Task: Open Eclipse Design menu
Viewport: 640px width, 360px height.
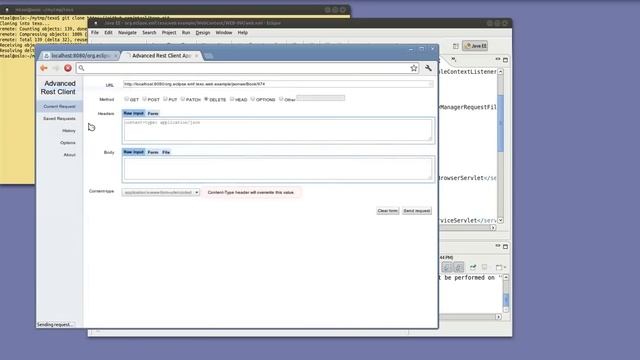Action: click(203, 33)
